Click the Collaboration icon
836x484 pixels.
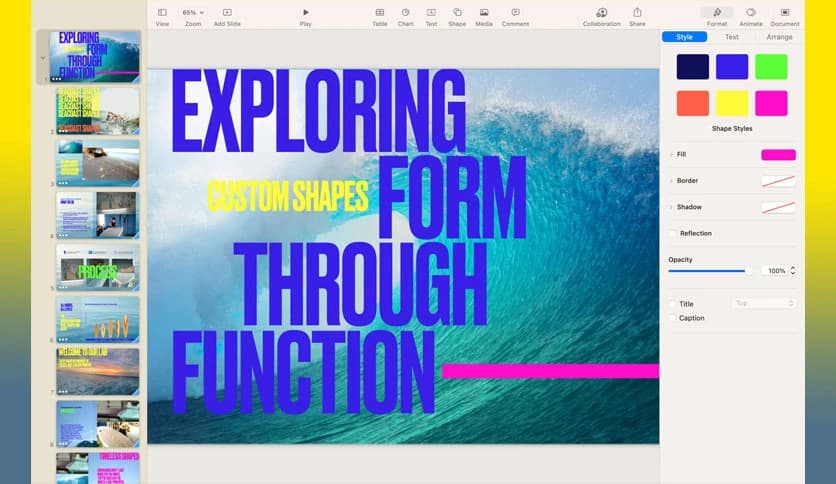tap(601, 12)
